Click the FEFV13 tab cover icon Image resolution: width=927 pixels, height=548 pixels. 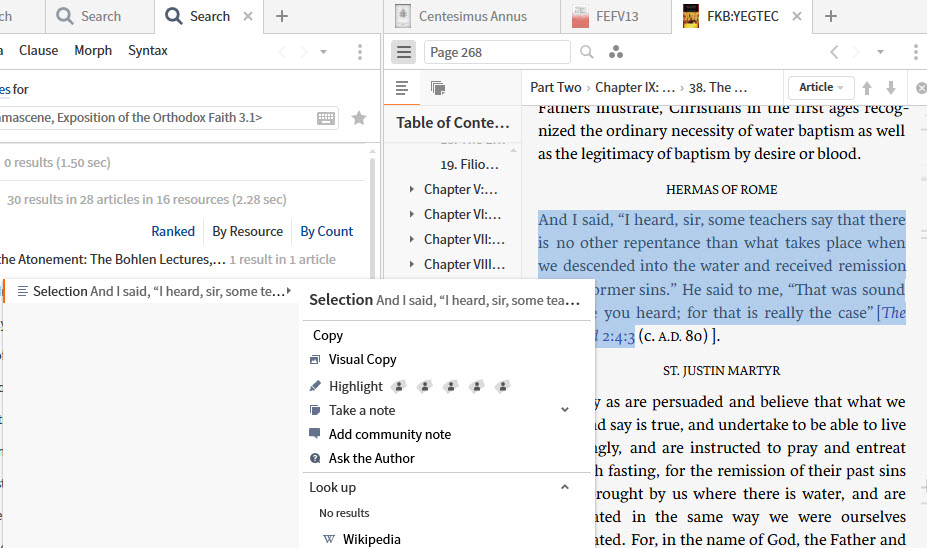click(x=580, y=16)
